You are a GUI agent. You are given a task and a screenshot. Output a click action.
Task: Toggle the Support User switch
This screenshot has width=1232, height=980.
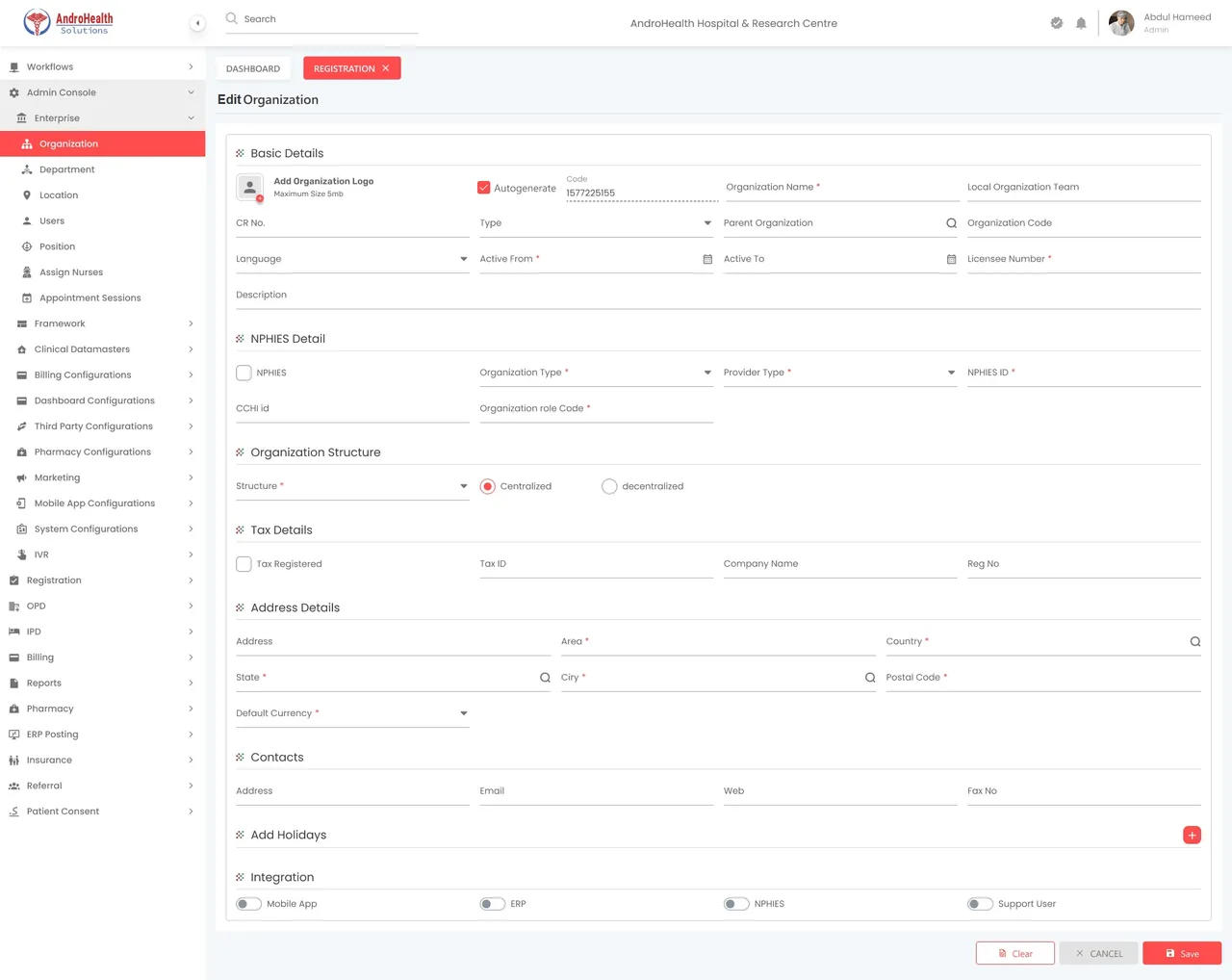(980, 904)
